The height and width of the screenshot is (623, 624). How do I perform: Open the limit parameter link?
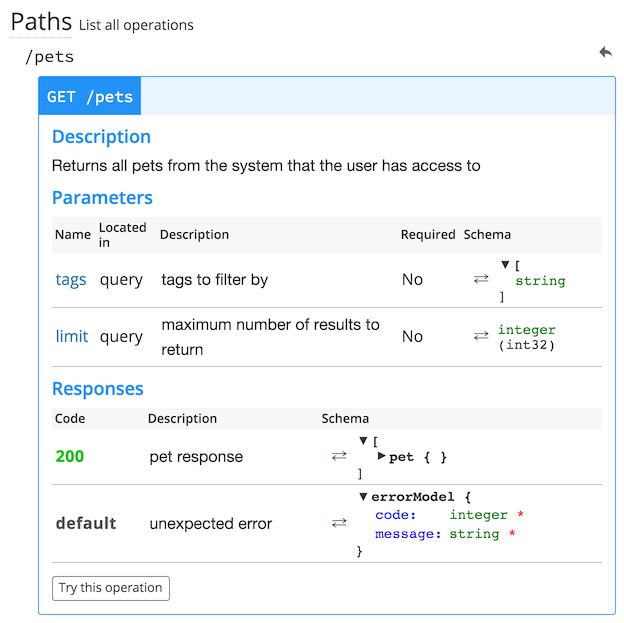coord(72,336)
